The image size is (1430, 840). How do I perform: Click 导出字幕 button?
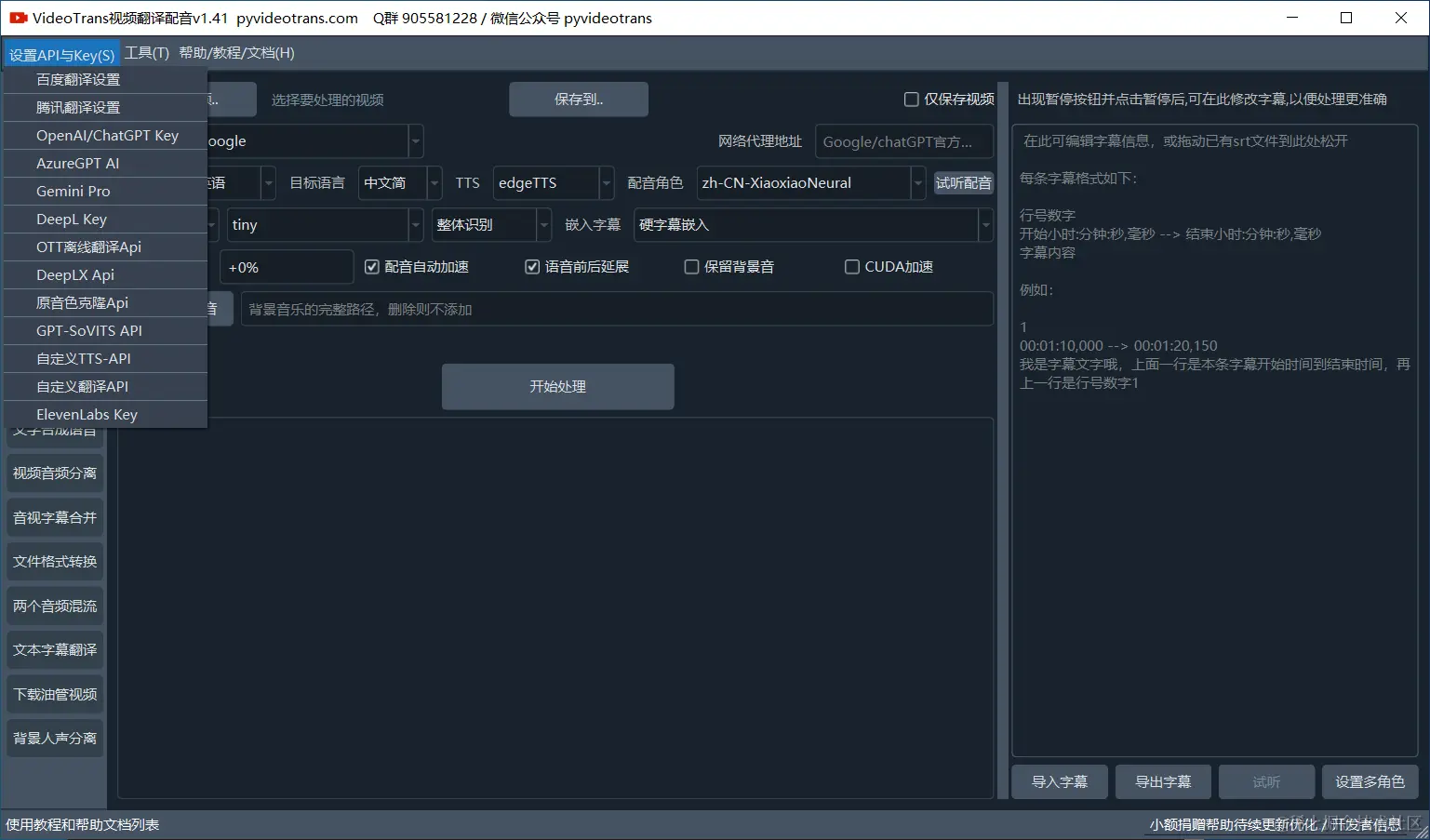[x=1163, y=782]
